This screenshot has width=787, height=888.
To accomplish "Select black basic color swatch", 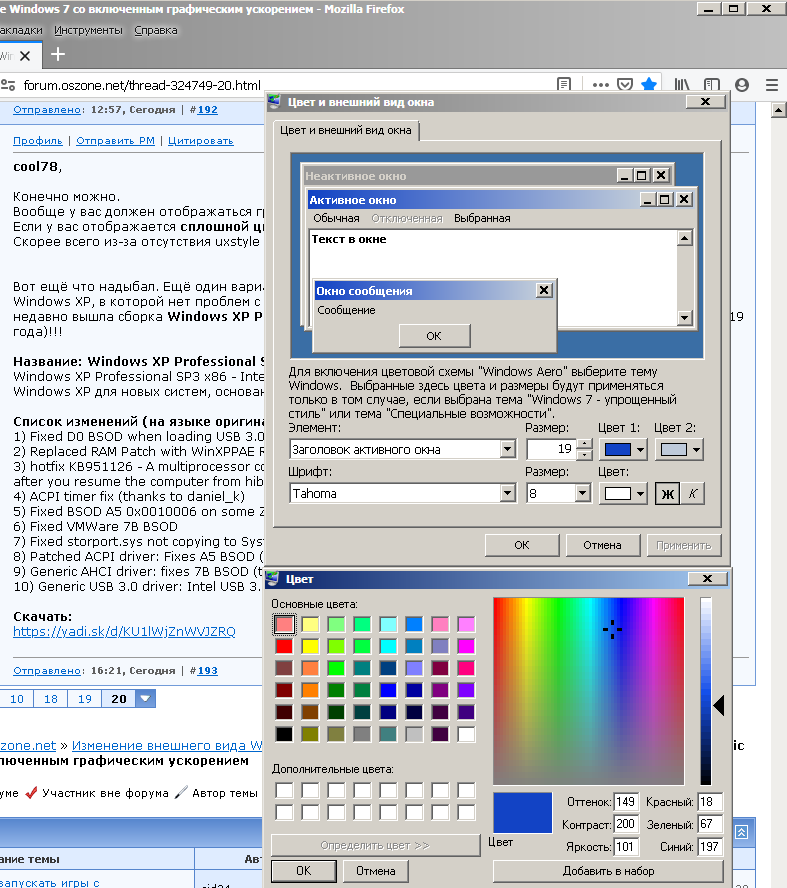I will (x=284, y=735).
